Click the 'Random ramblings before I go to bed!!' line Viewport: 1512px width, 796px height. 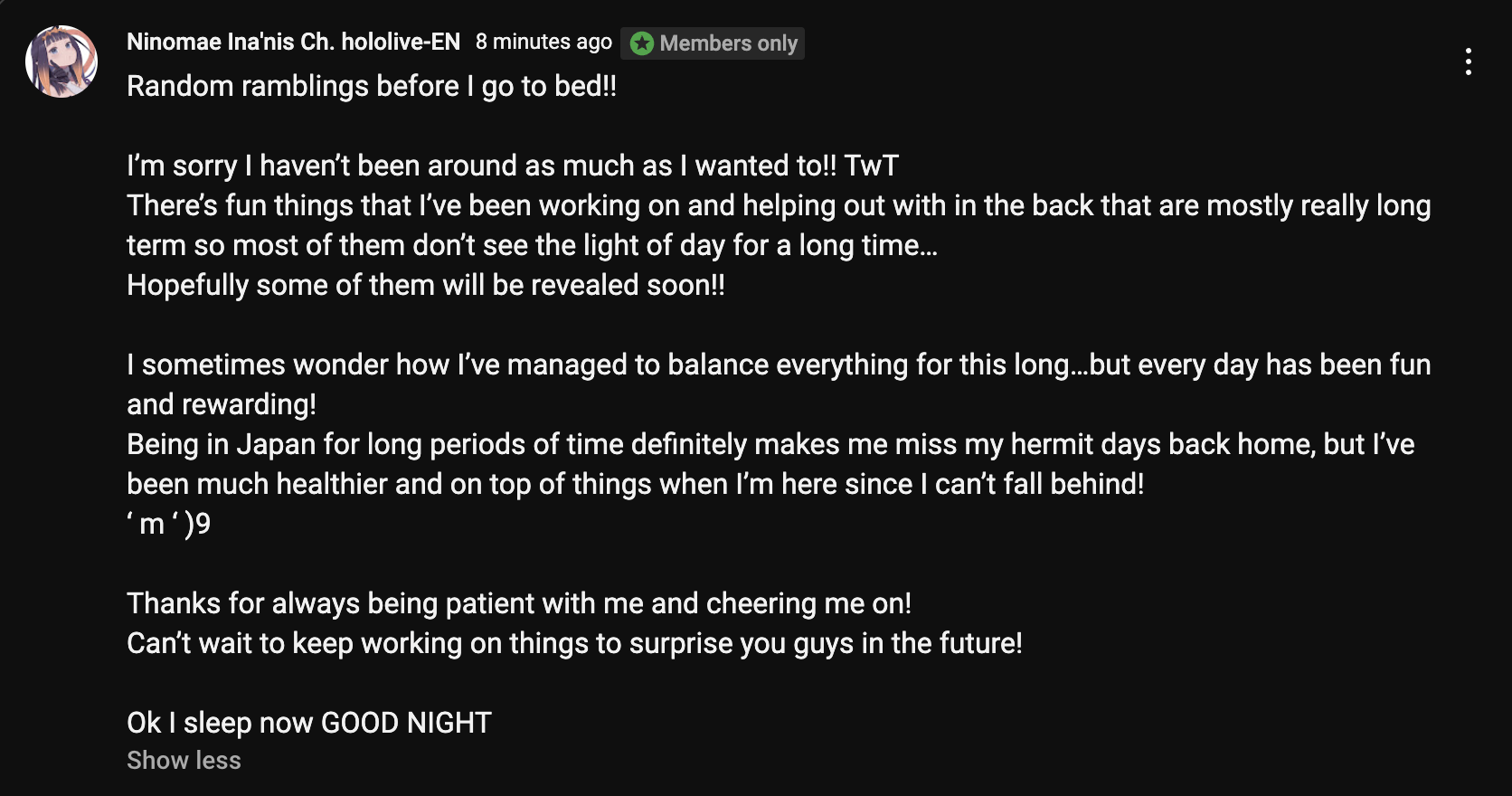click(x=372, y=86)
